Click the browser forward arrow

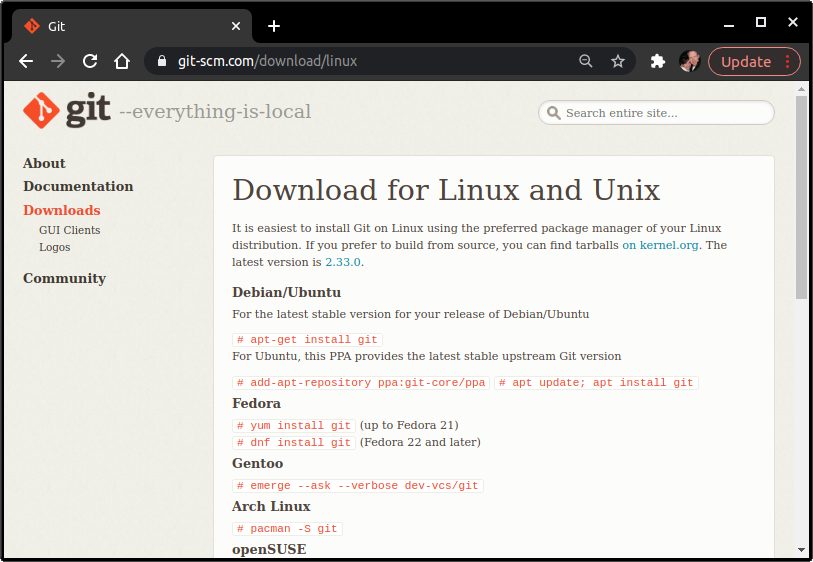58,61
